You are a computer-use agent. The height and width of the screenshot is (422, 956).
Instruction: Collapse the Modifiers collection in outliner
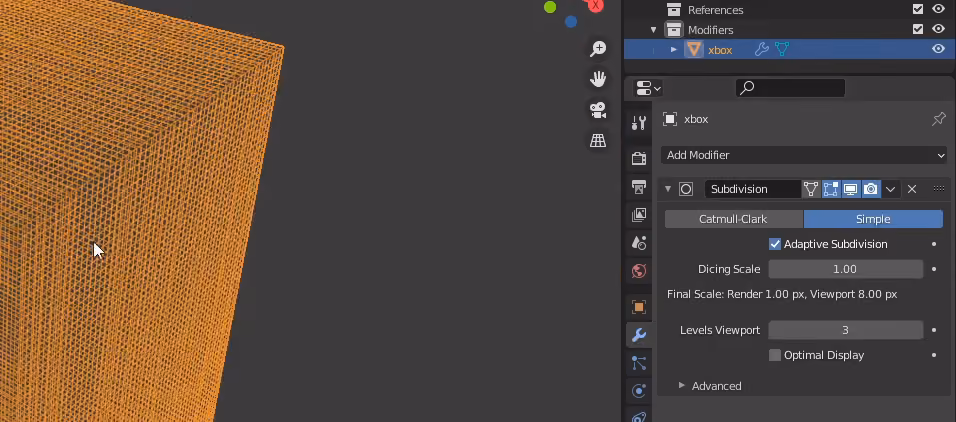coord(654,29)
